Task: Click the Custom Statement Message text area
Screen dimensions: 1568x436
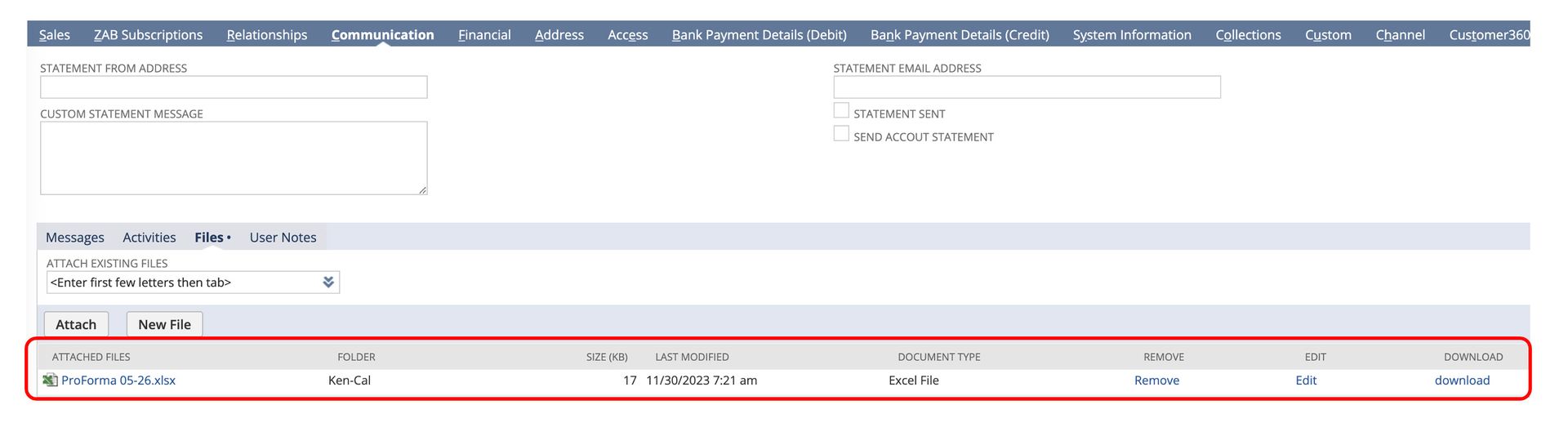Action: [234, 158]
